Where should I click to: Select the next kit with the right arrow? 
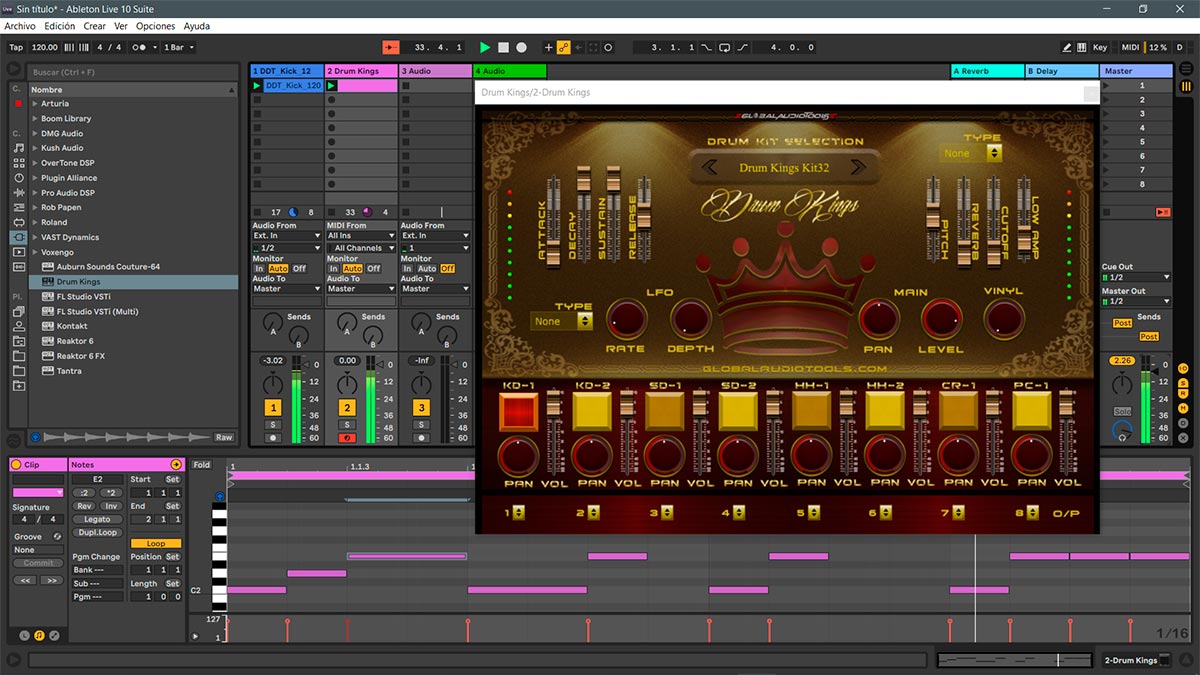tap(856, 167)
